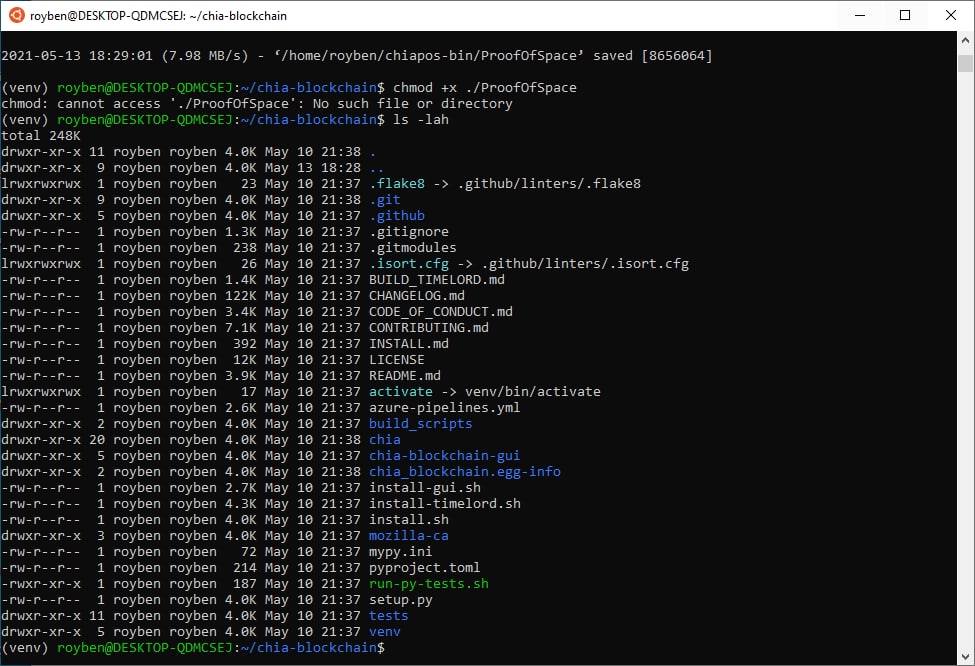Click the 'build_scripts' directory name
Screen dimensions: 975x666
(420, 423)
